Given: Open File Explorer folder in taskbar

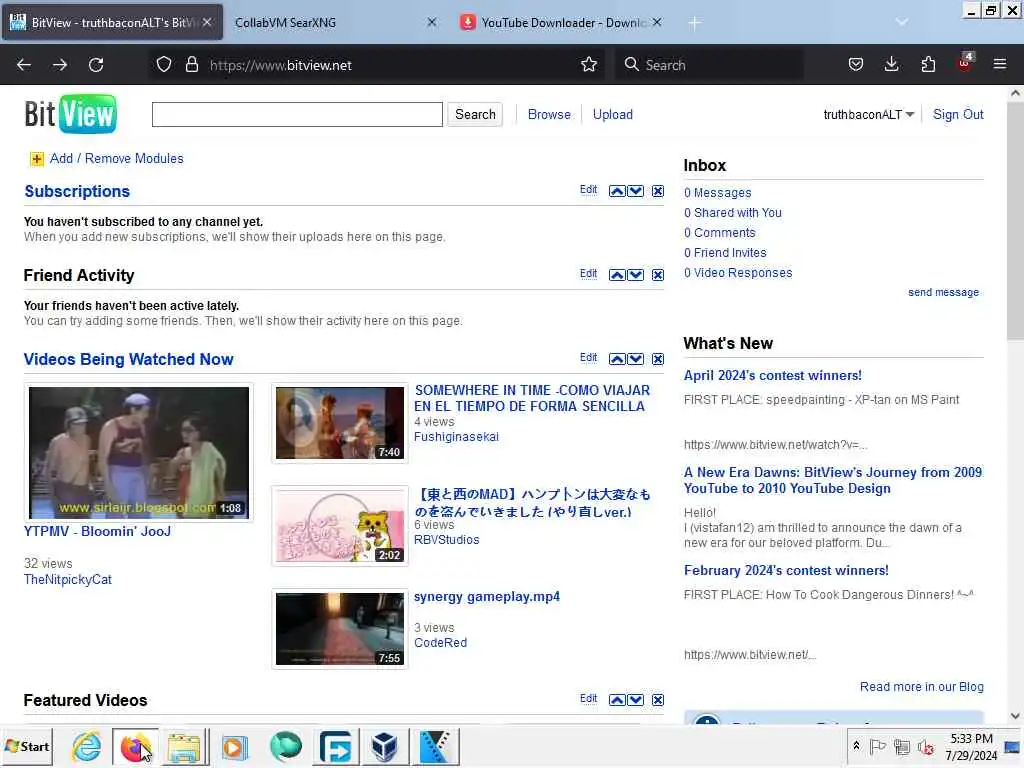Looking at the screenshot, I should pos(185,746).
